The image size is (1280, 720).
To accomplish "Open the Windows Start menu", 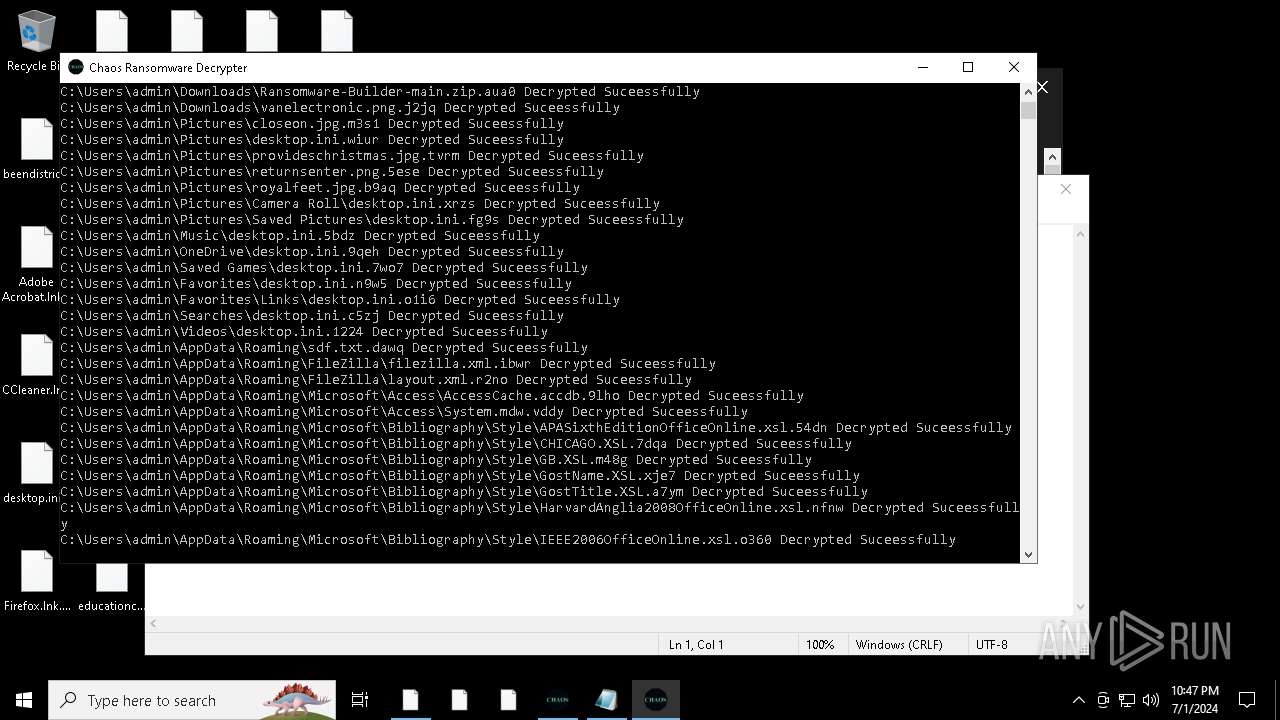I will pyautogui.click(x=24, y=700).
